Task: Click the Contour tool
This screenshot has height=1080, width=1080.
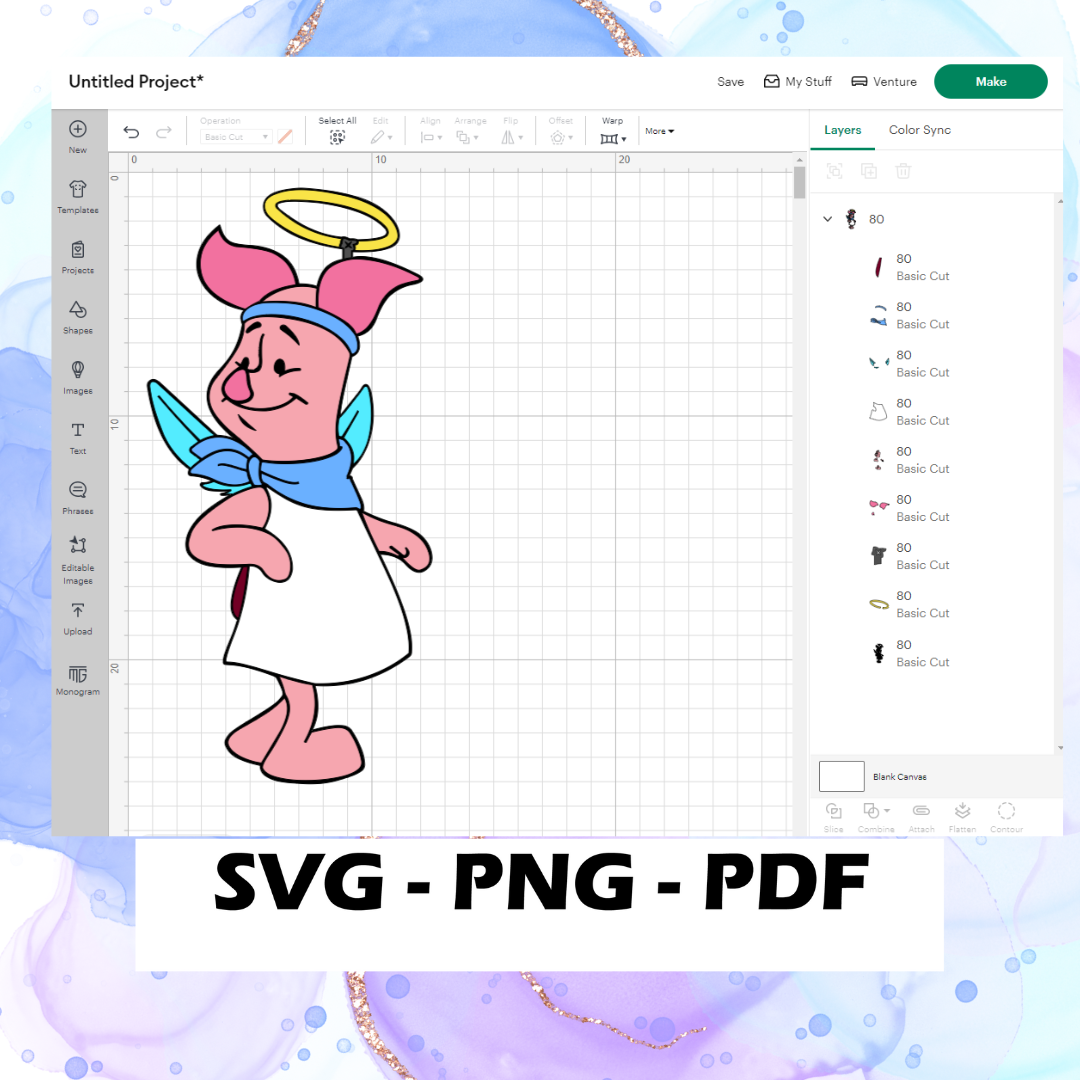Action: point(1006,817)
